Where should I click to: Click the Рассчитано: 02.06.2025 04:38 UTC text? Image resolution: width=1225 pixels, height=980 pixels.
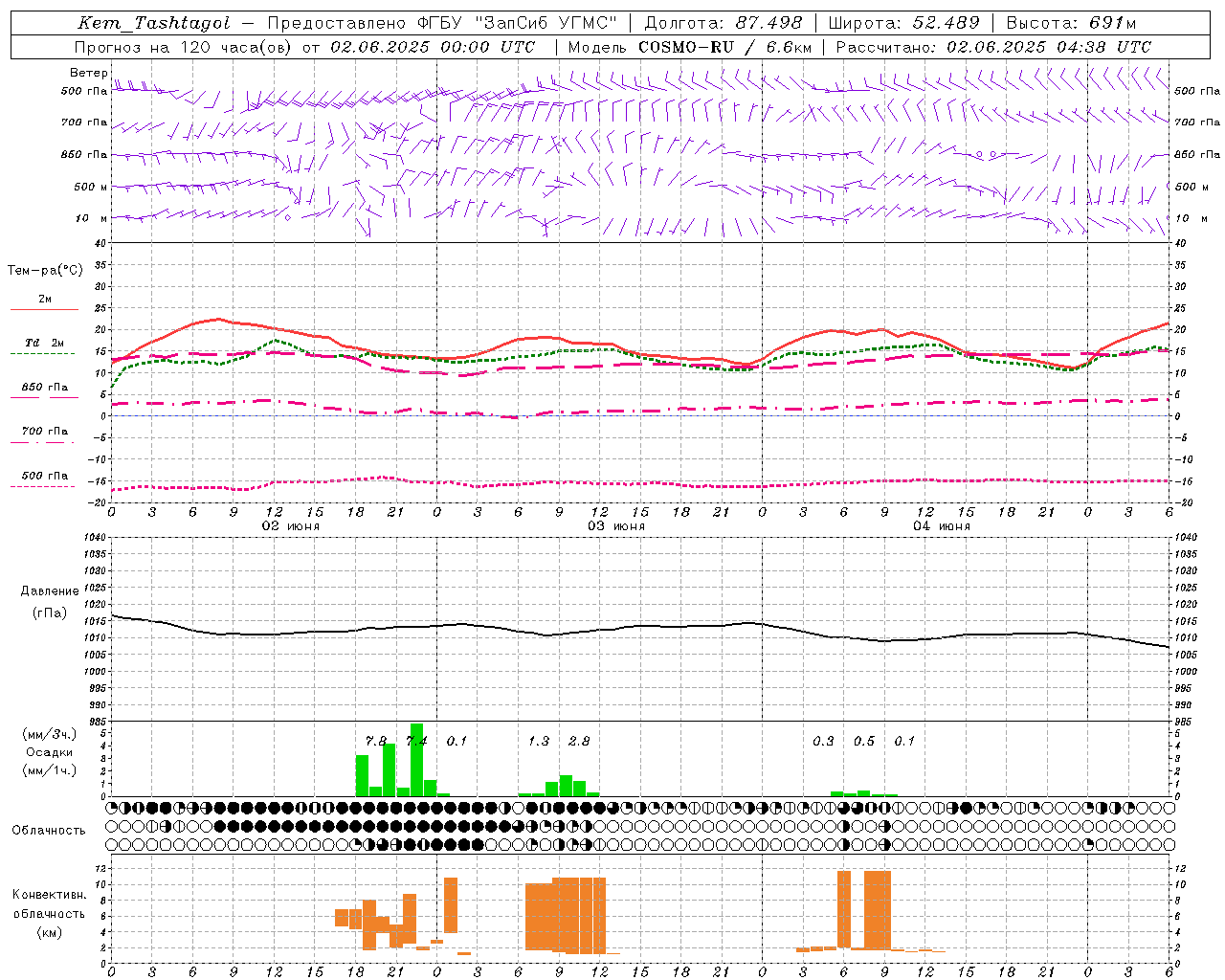click(x=993, y=47)
